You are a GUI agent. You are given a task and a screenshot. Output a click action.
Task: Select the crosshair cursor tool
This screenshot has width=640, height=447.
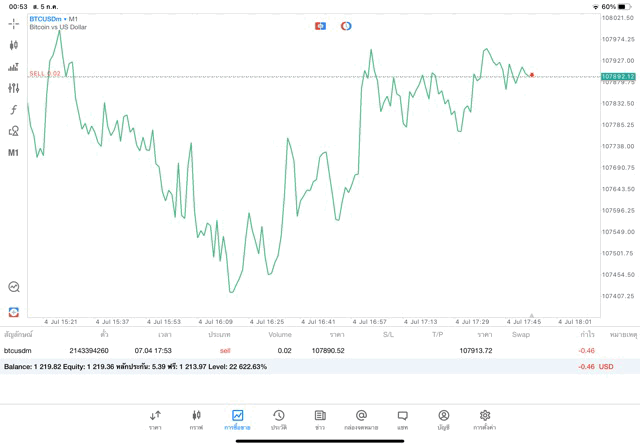click(14, 22)
